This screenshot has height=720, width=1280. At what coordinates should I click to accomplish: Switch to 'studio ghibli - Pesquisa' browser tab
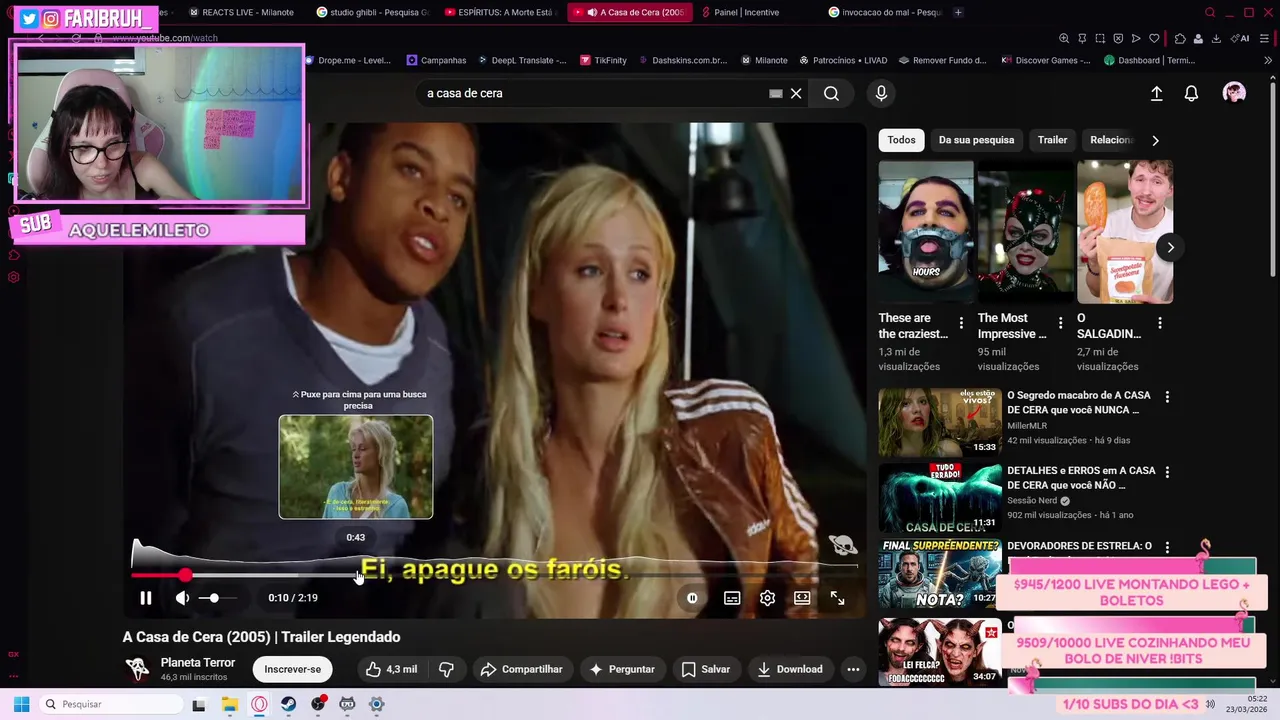[x=372, y=12]
